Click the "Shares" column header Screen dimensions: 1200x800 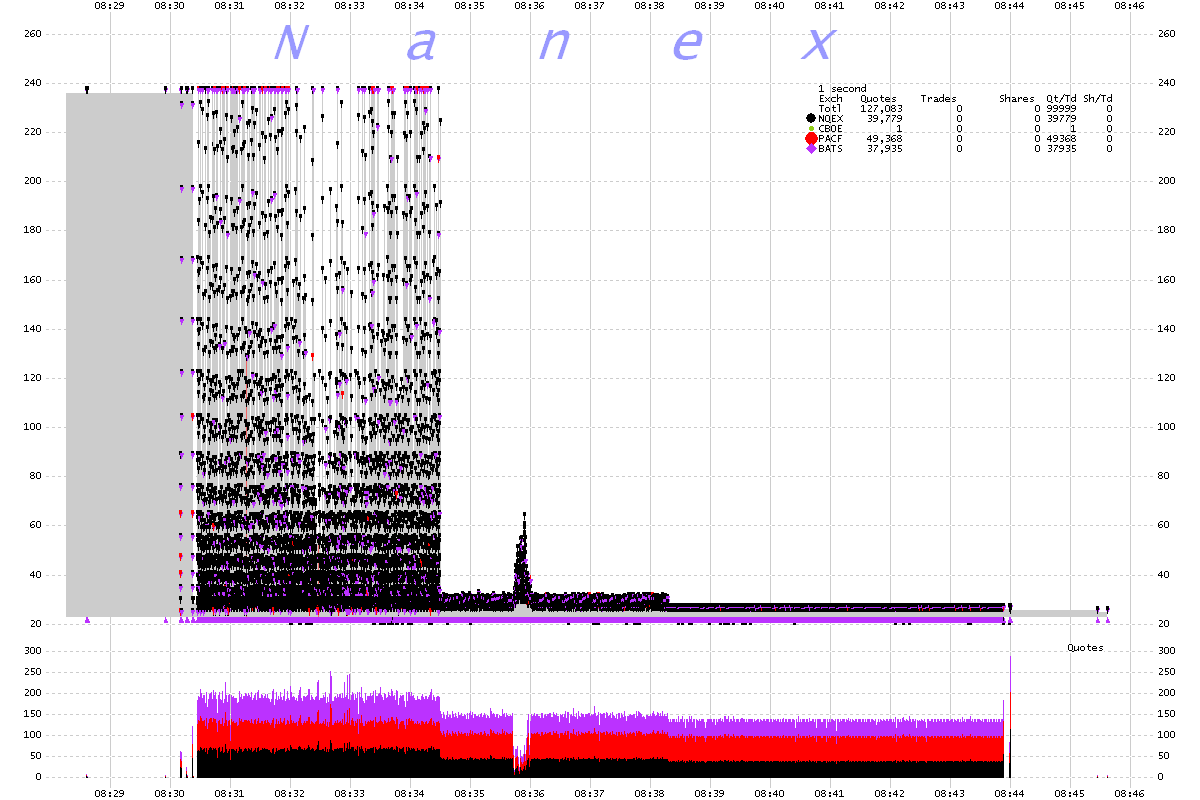pyautogui.click(x=1017, y=99)
